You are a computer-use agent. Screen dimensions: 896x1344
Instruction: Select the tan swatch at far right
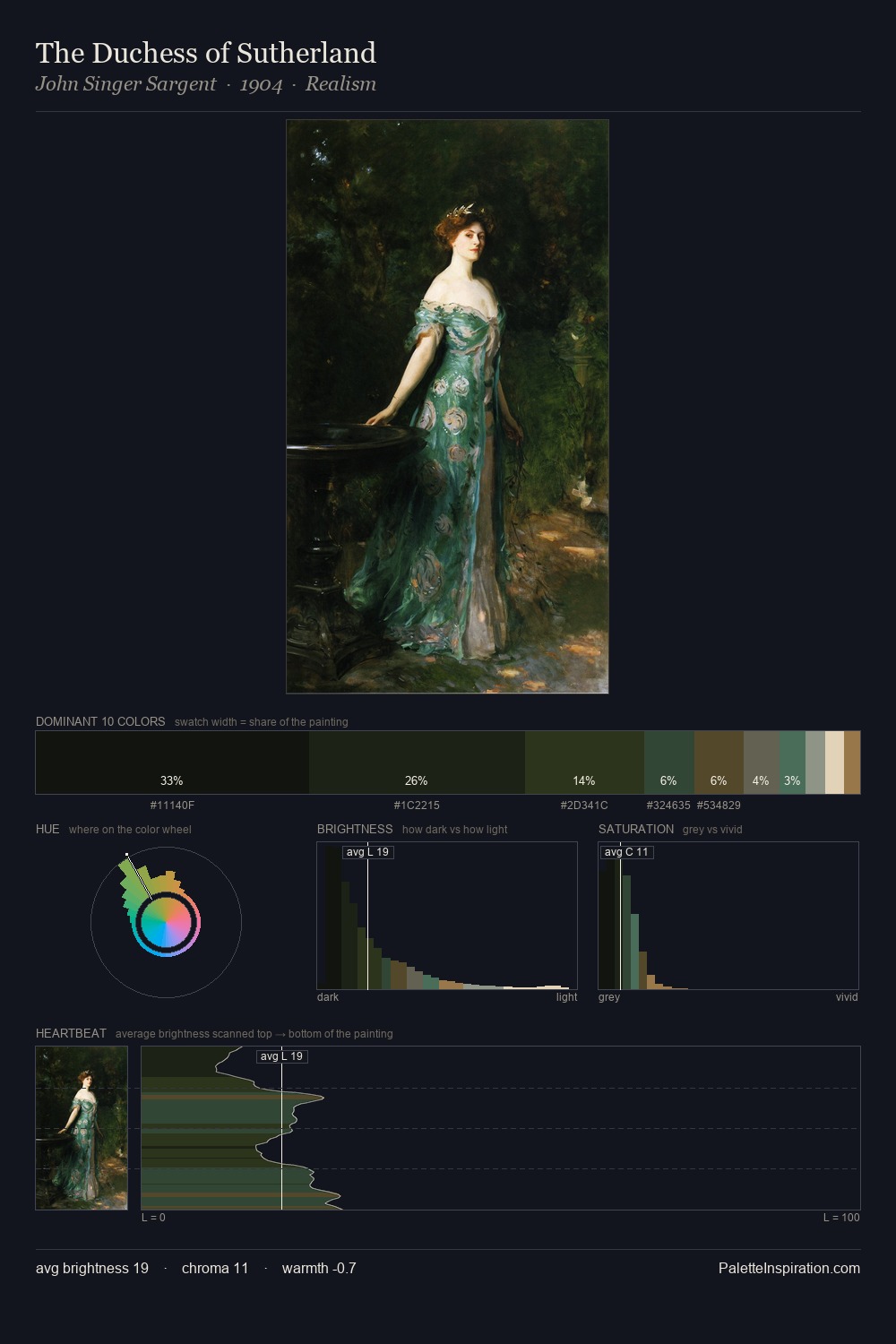(x=852, y=762)
